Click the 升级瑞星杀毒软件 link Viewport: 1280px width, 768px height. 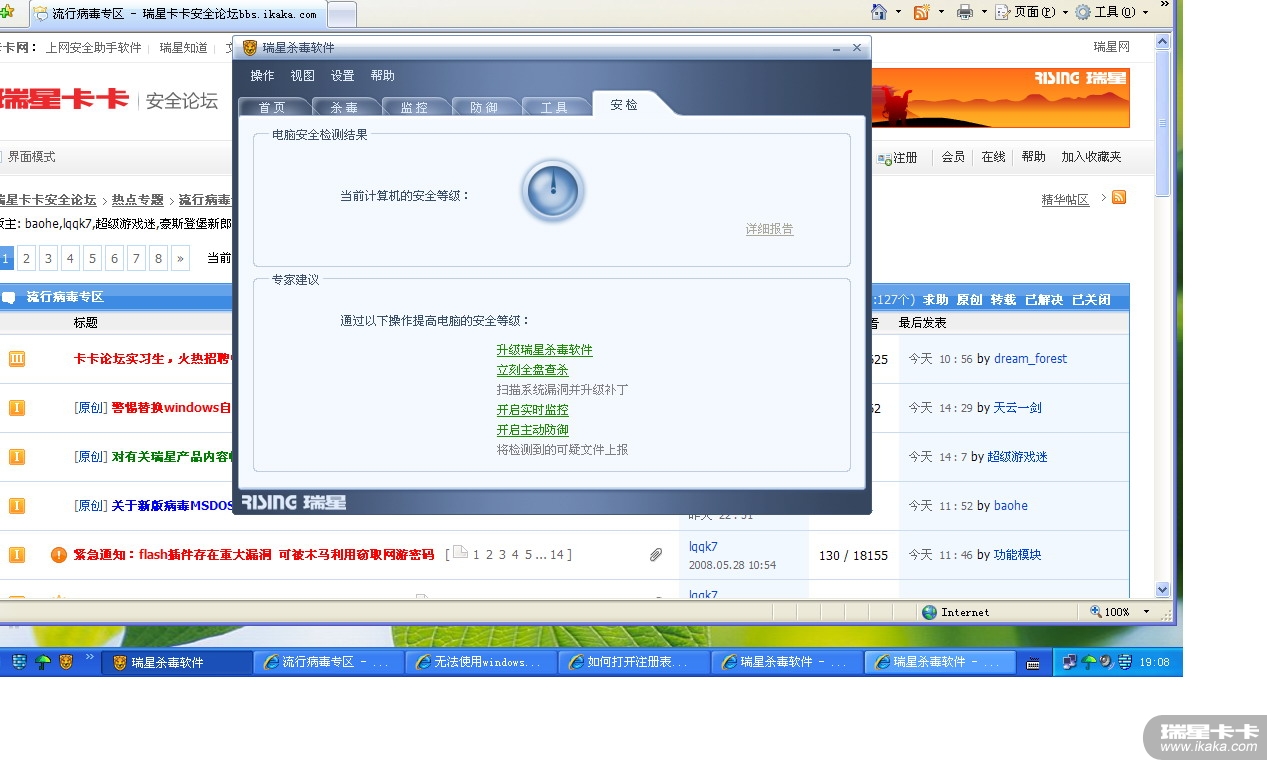tap(544, 350)
